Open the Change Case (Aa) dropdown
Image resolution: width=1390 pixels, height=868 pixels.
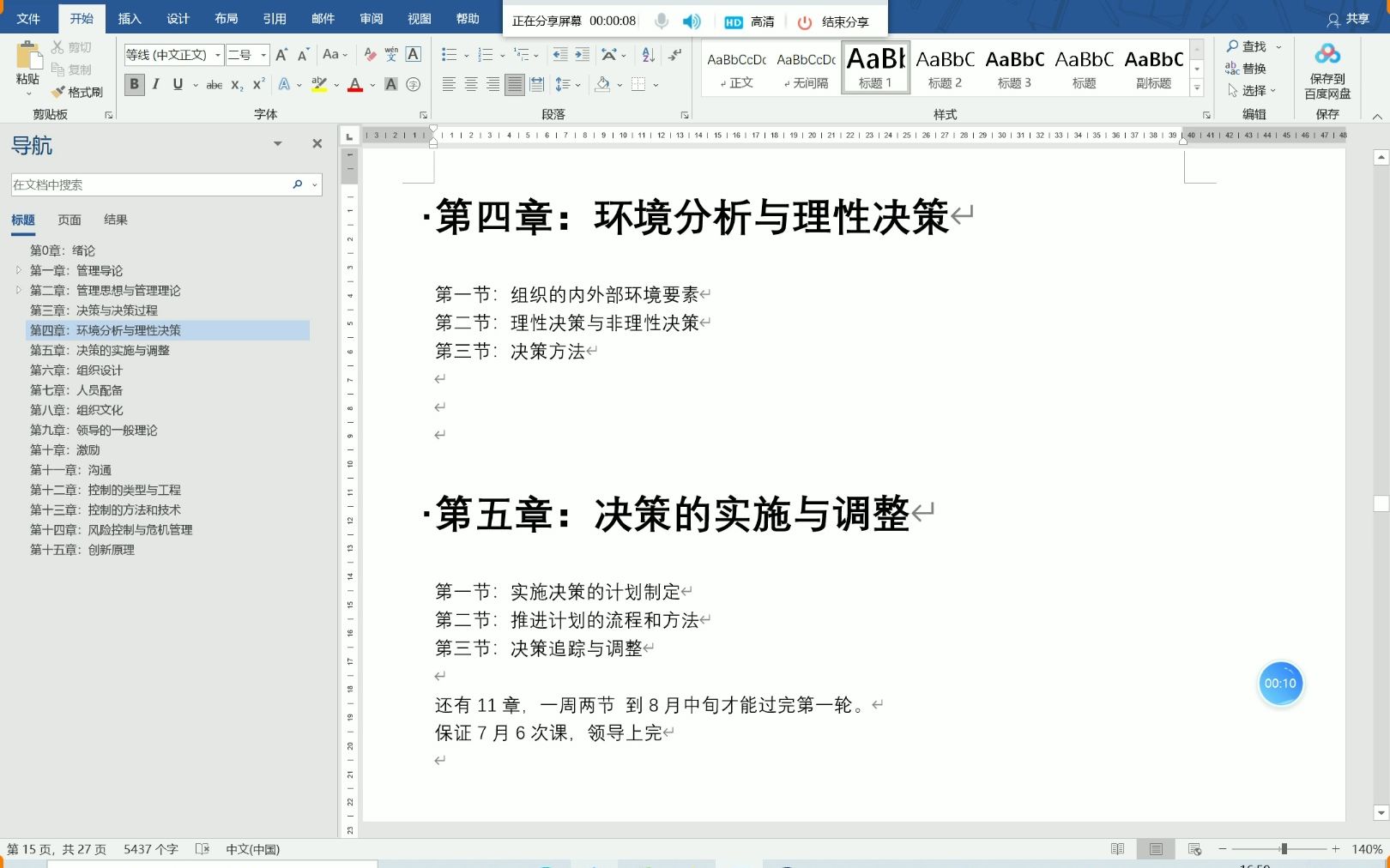335,55
